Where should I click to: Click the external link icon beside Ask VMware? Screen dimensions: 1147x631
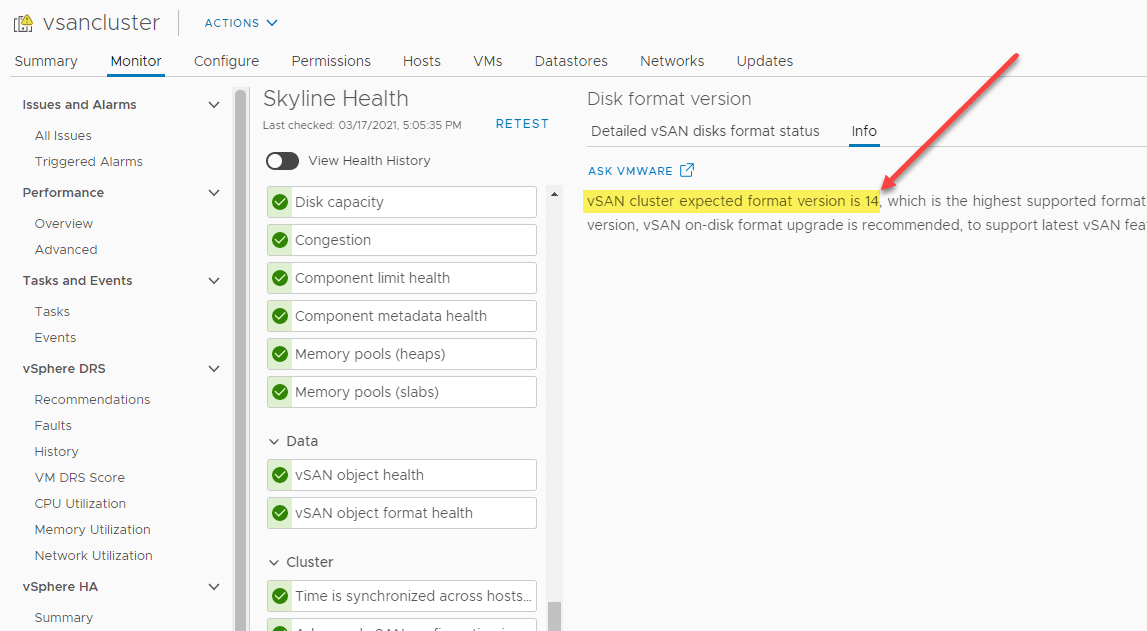click(x=687, y=171)
